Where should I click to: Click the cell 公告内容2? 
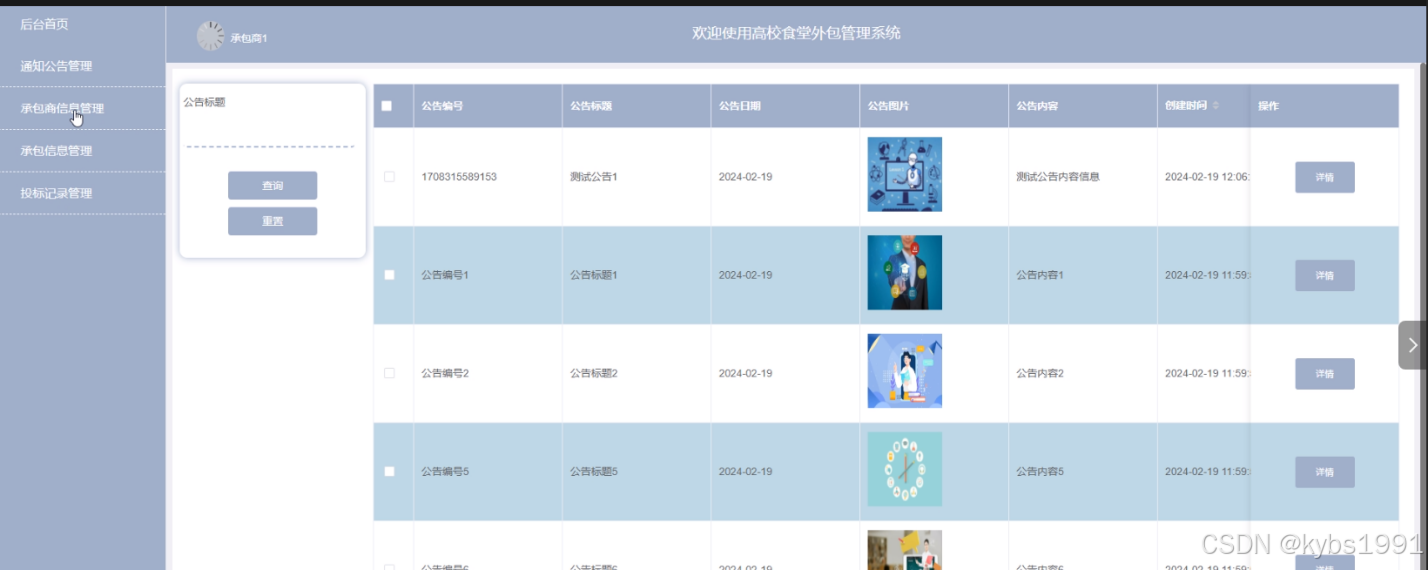[1040, 373]
